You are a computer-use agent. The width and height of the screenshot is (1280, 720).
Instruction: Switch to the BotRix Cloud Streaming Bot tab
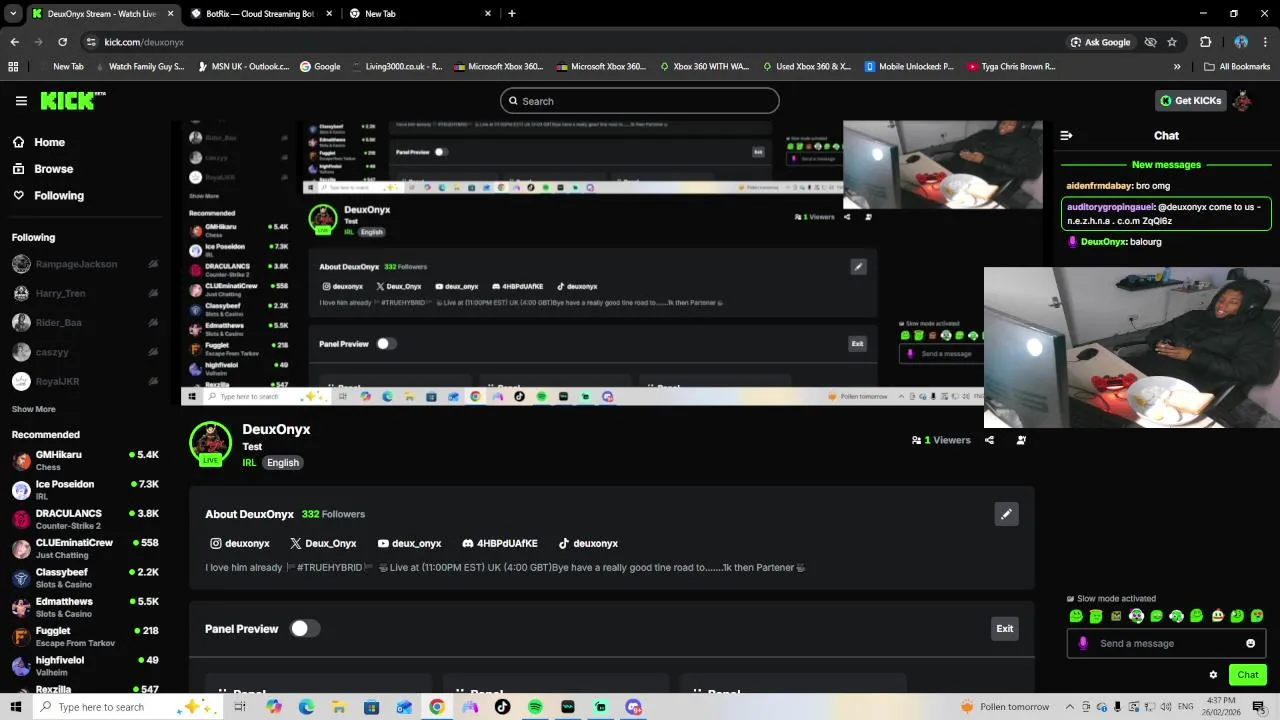pos(260,14)
